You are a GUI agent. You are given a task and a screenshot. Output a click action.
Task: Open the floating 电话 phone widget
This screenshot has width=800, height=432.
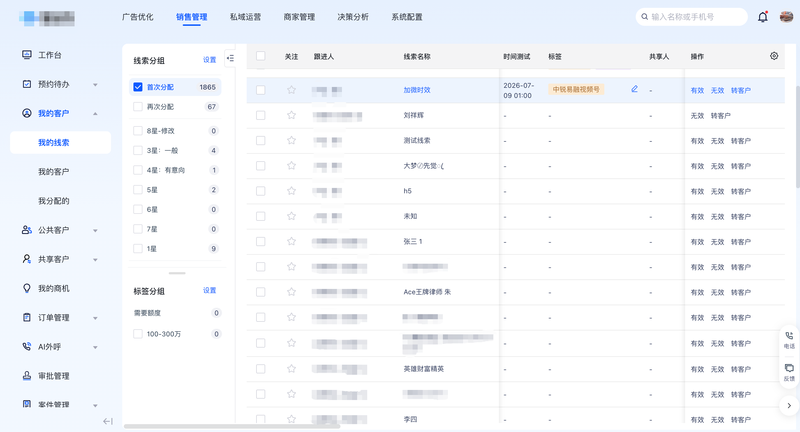tap(789, 340)
